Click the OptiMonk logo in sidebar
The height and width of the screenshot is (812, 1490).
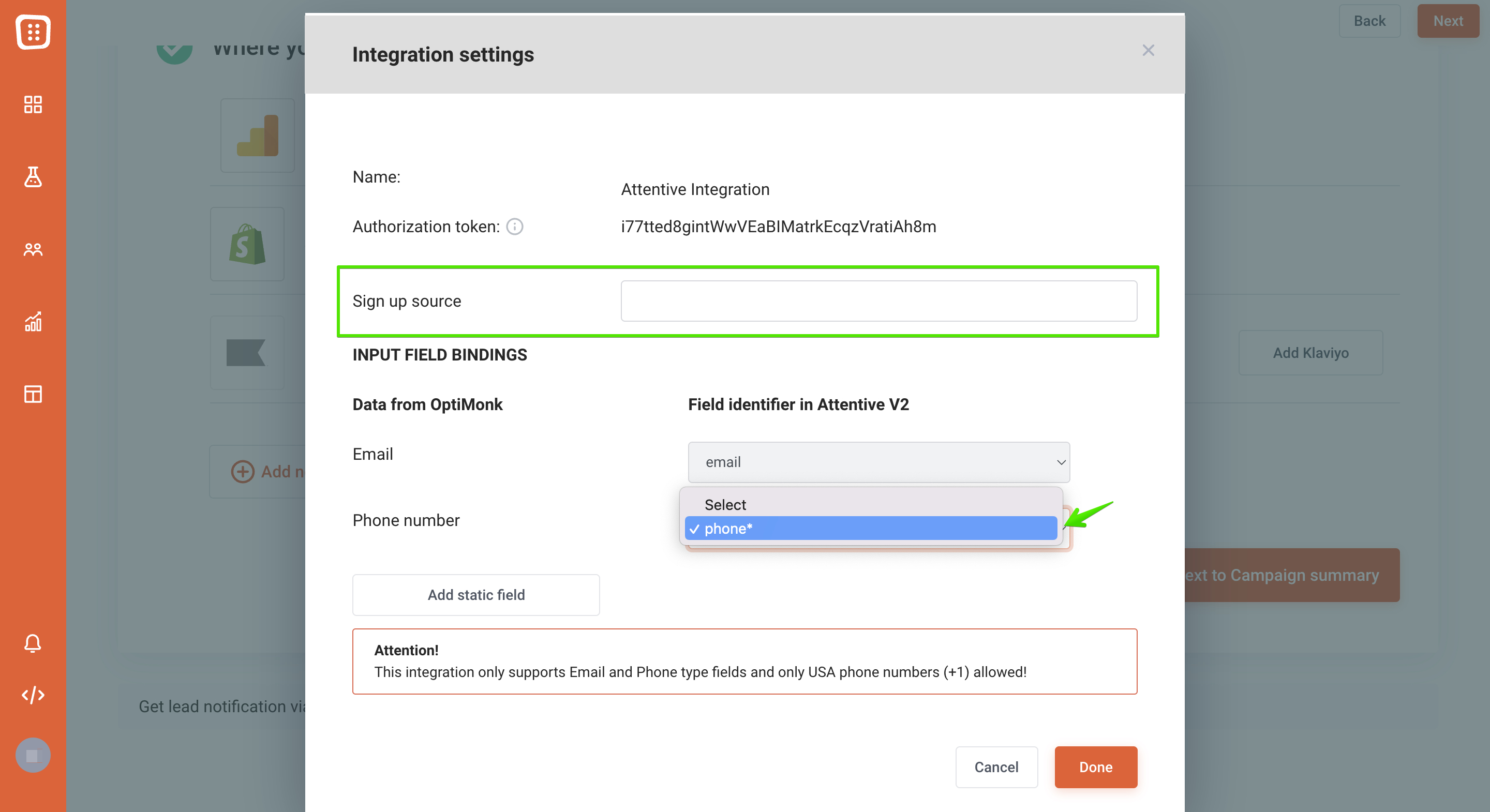33,32
